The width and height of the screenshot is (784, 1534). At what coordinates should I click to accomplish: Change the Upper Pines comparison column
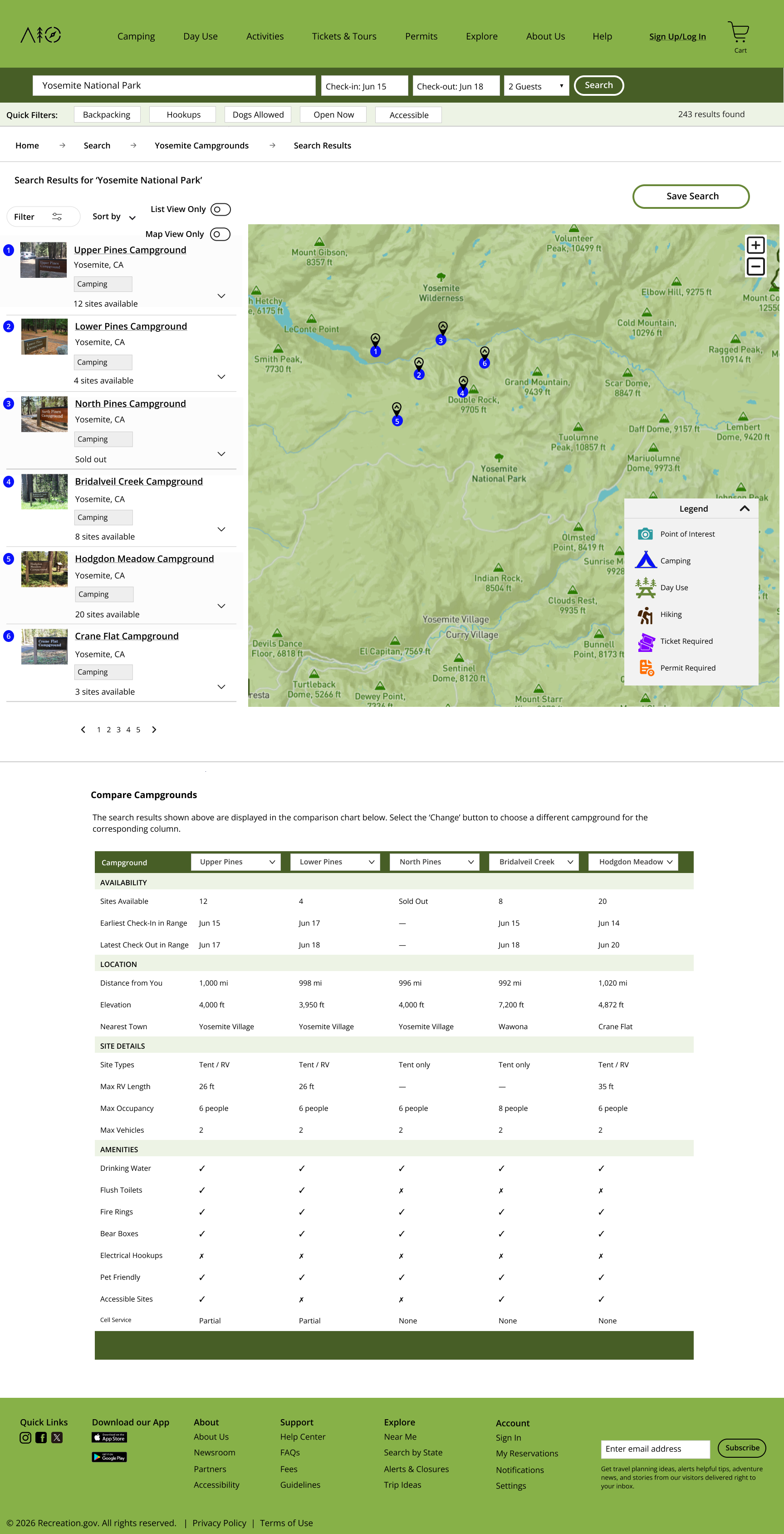point(236,862)
